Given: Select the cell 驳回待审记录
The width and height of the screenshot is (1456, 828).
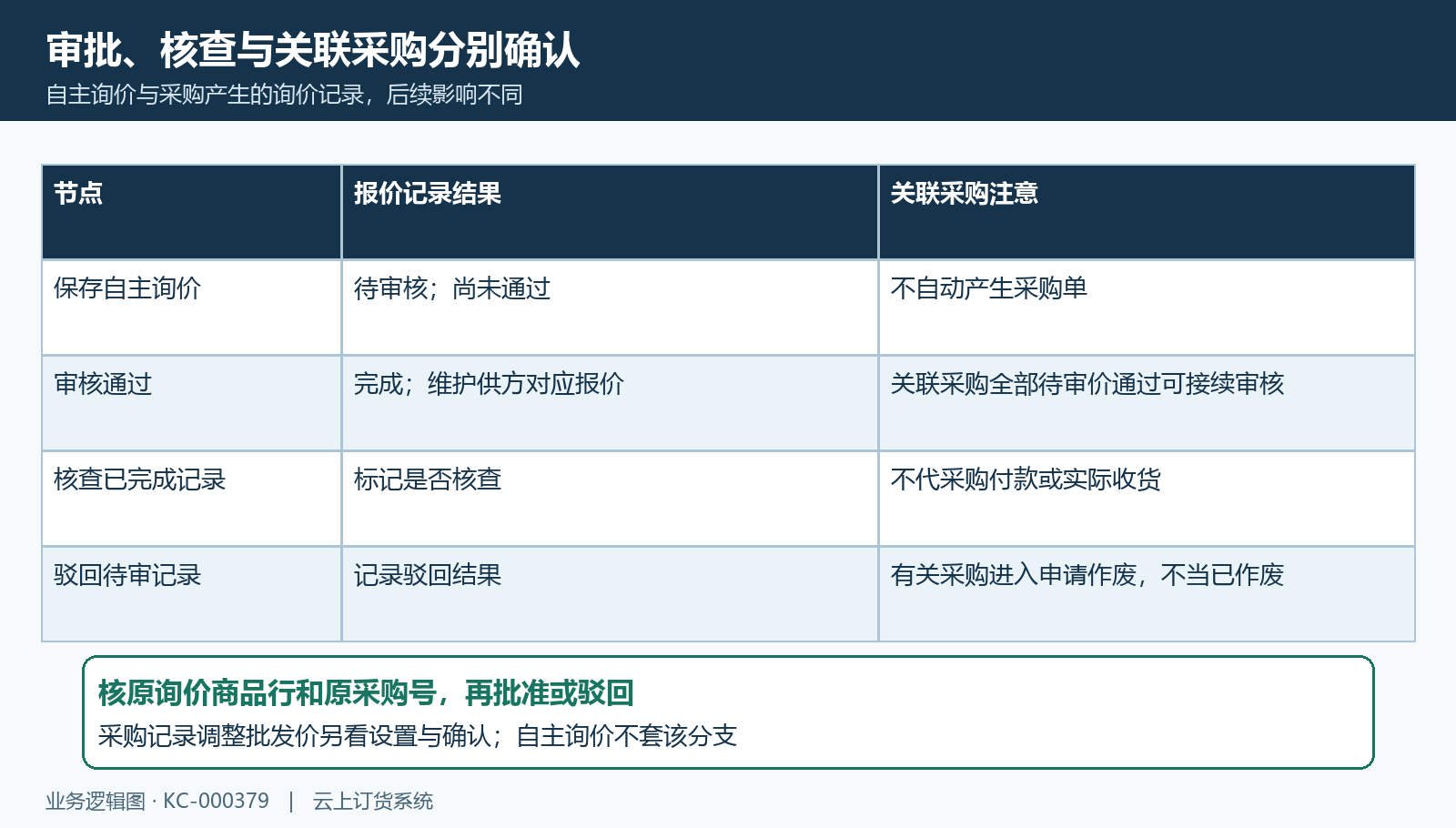Looking at the screenshot, I should (192, 594).
